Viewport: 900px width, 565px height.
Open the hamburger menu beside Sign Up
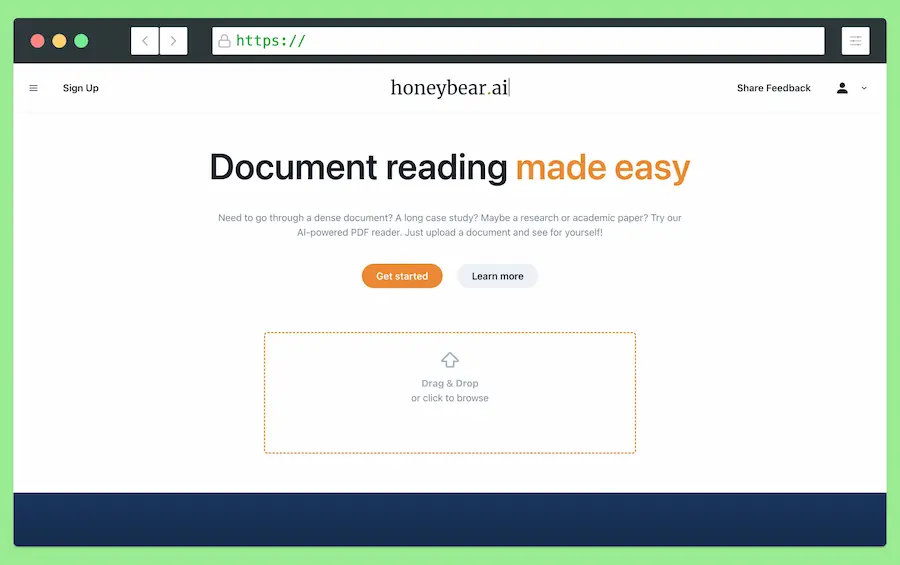[33, 88]
